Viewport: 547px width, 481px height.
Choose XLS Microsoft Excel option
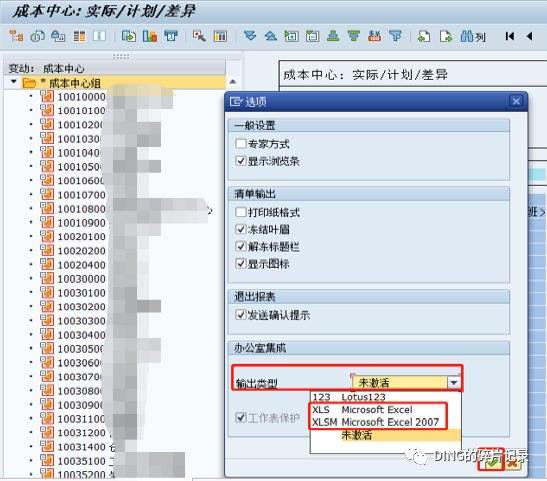pos(385,409)
